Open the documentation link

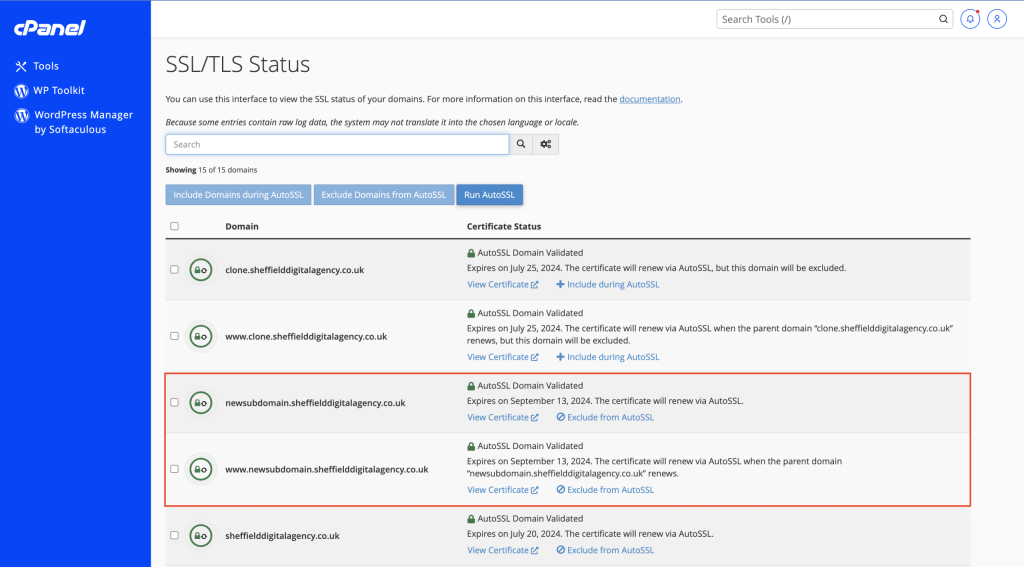coord(649,99)
